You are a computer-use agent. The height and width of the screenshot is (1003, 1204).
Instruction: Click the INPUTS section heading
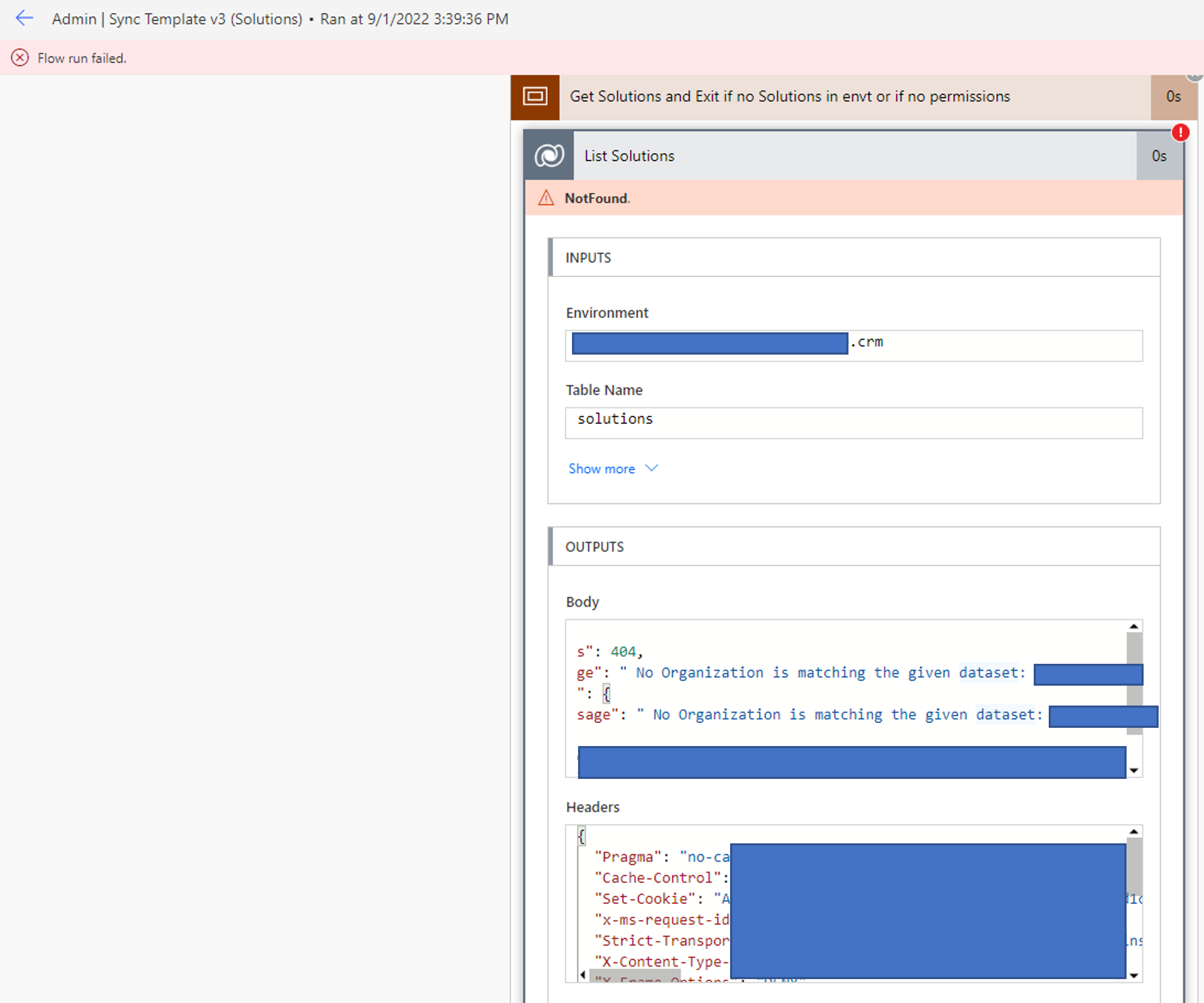click(588, 257)
